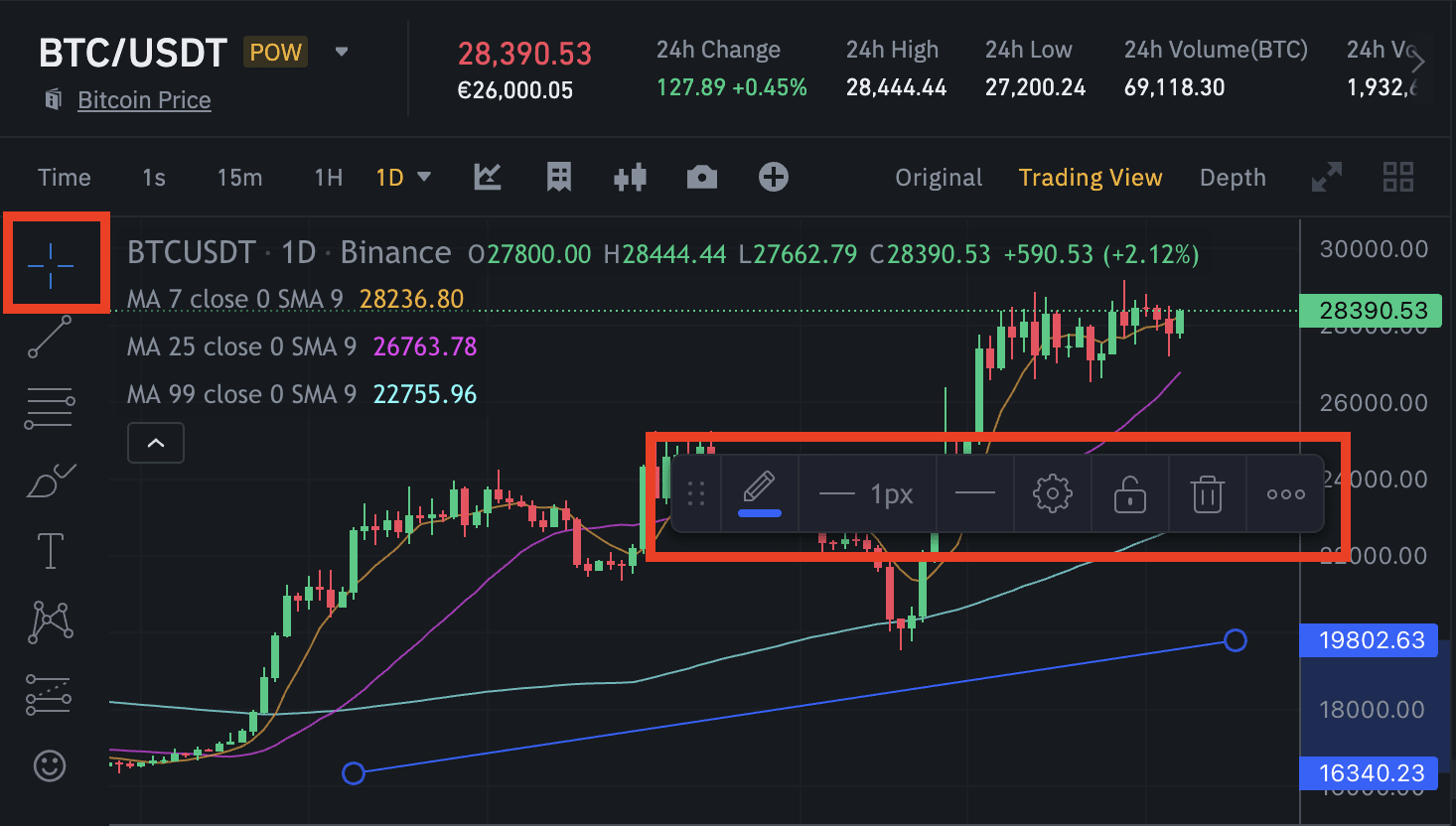Image resolution: width=1456 pixels, height=826 pixels.
Task: Open the prediction and measurement tools
Action: pos(49,695)
